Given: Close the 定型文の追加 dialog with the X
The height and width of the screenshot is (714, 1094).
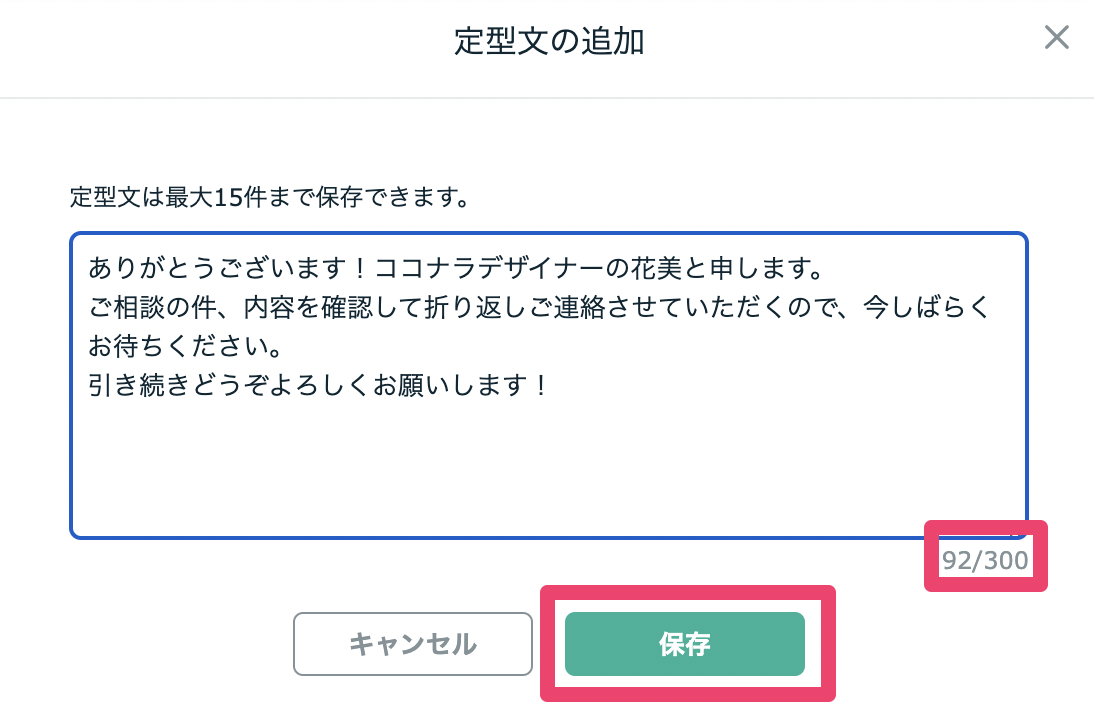Looking at the screenshot, I should (1056, 39).
